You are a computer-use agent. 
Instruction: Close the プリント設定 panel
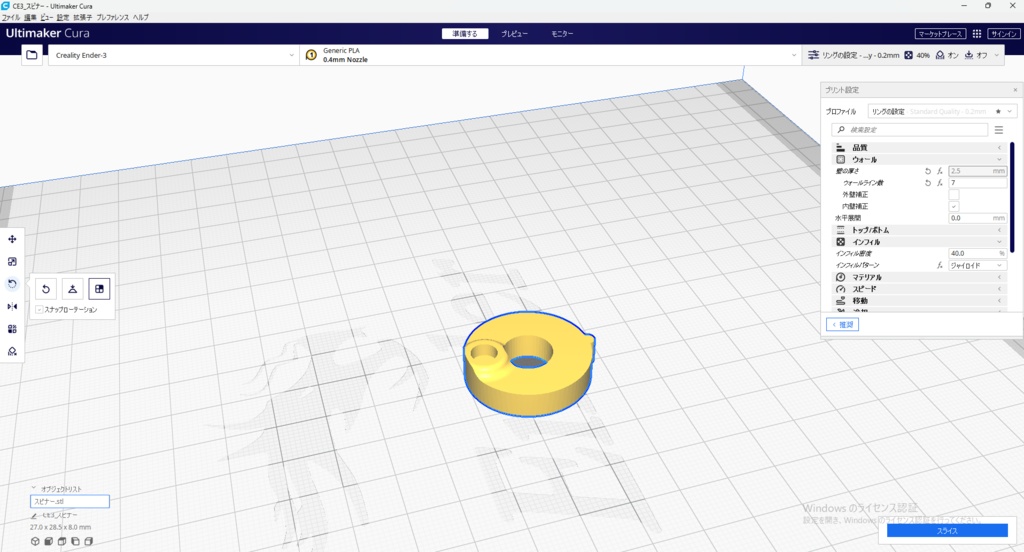1015,89
